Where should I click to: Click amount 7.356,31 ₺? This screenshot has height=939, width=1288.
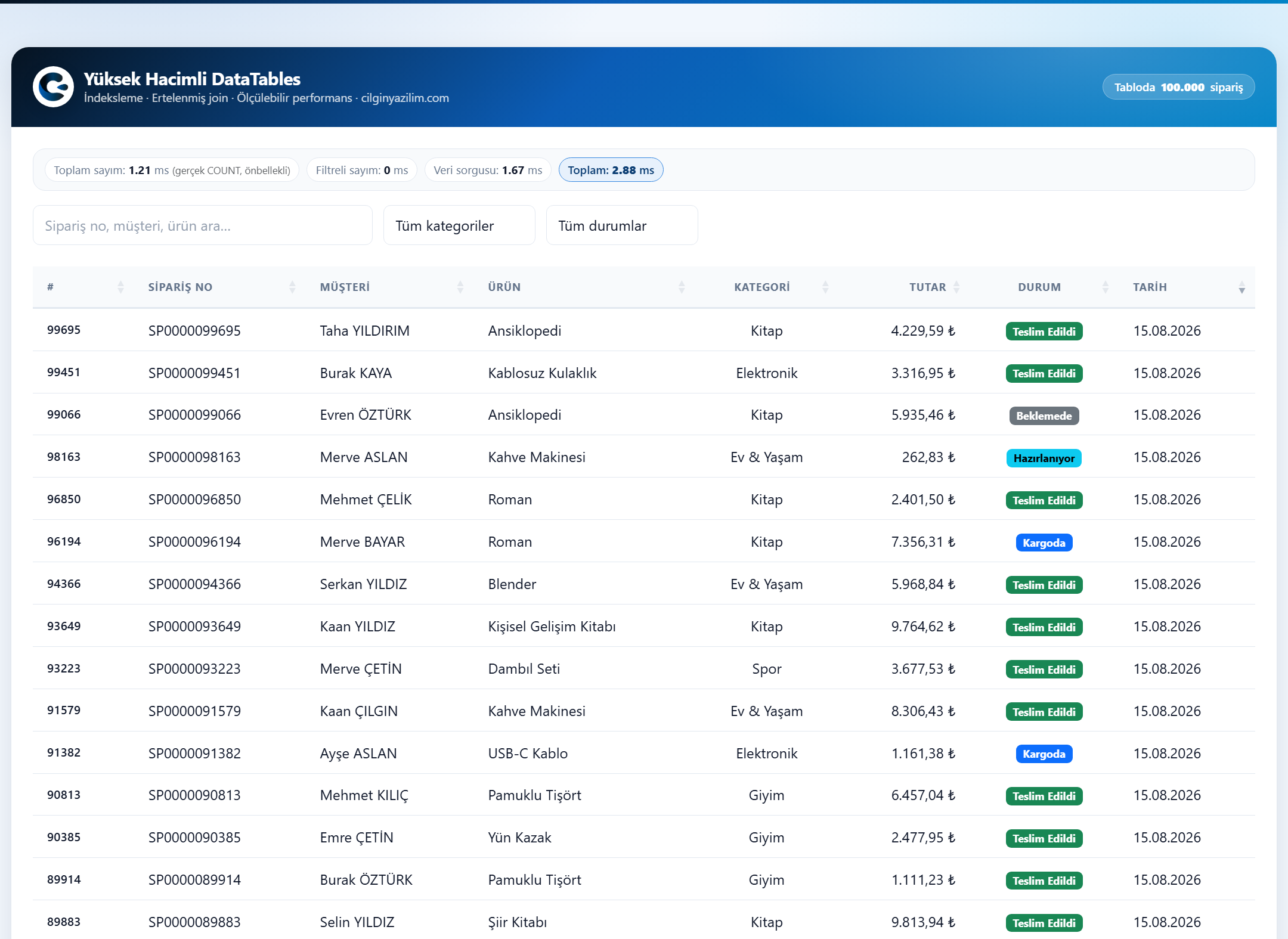click(923, 542)
